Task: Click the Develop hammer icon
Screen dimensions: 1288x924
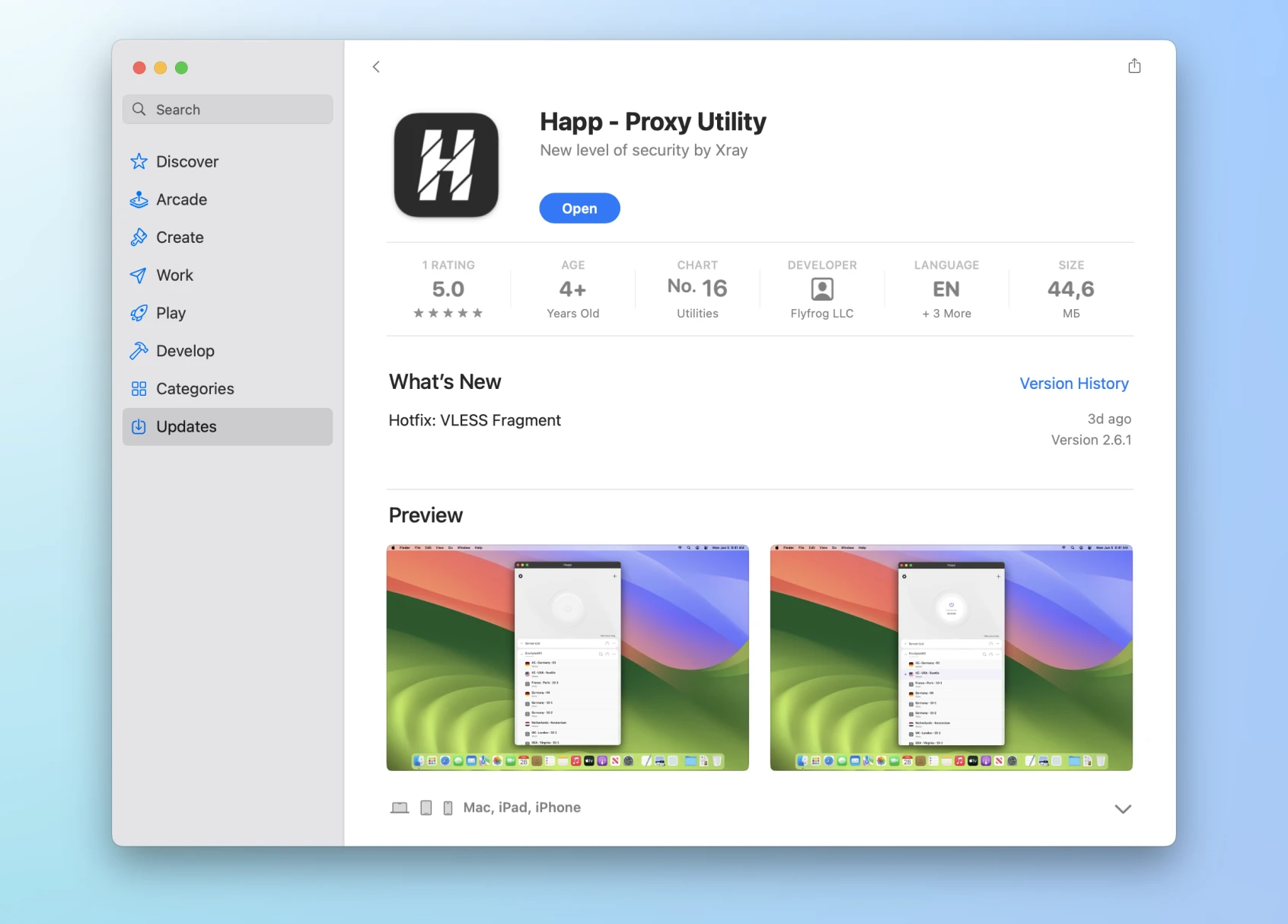Action: pos(139,351)
